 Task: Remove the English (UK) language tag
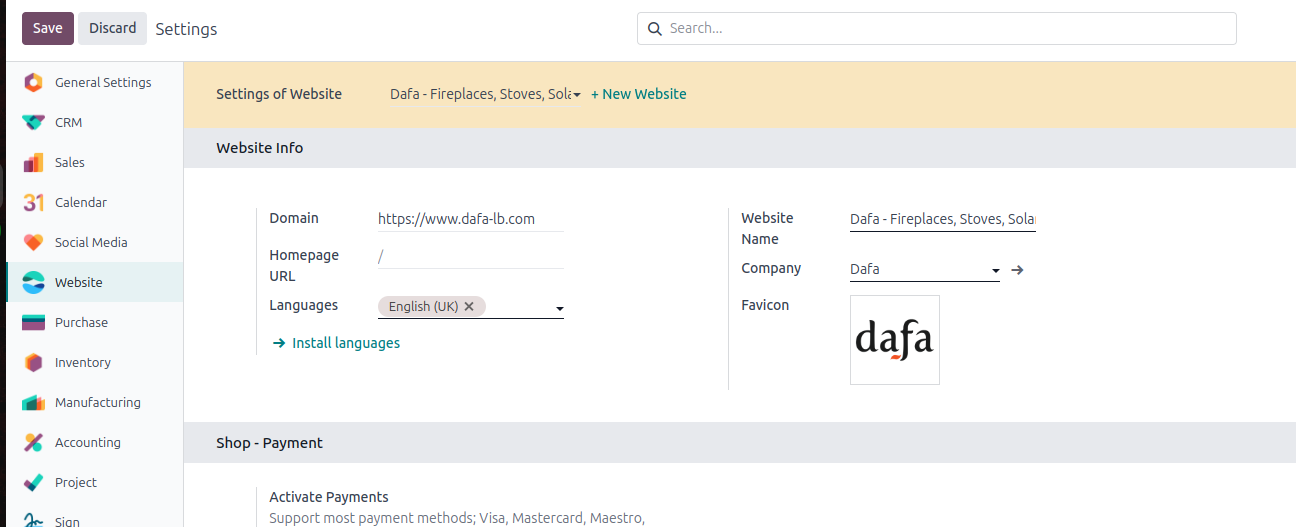point(469,306)
